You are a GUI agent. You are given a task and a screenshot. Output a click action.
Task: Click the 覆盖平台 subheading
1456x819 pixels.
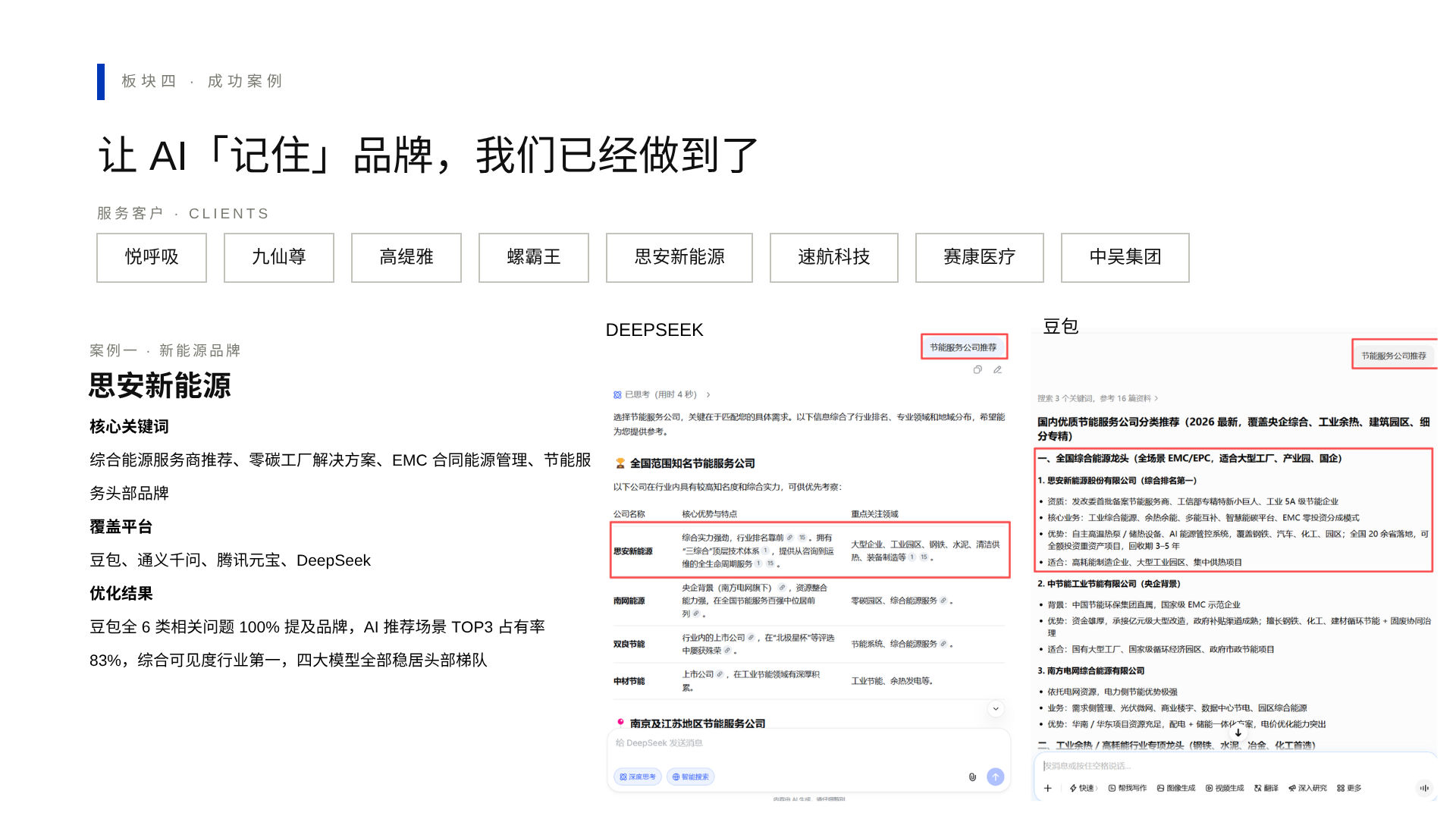point(121,527)
